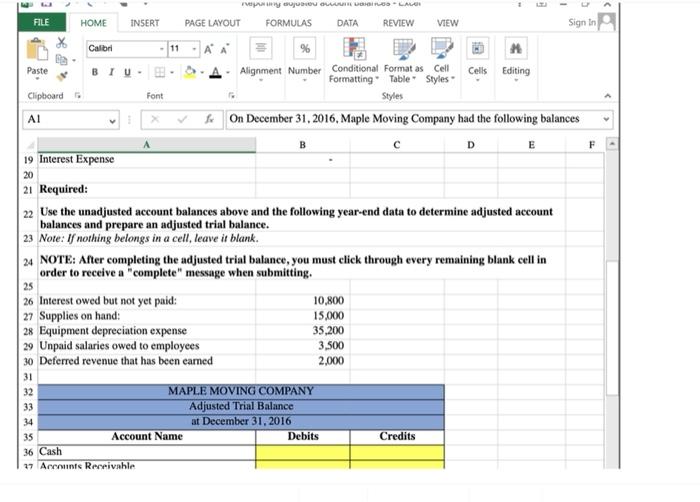Open the FILE tab
This screenshot has width=700, height=502.
point(42,22)
